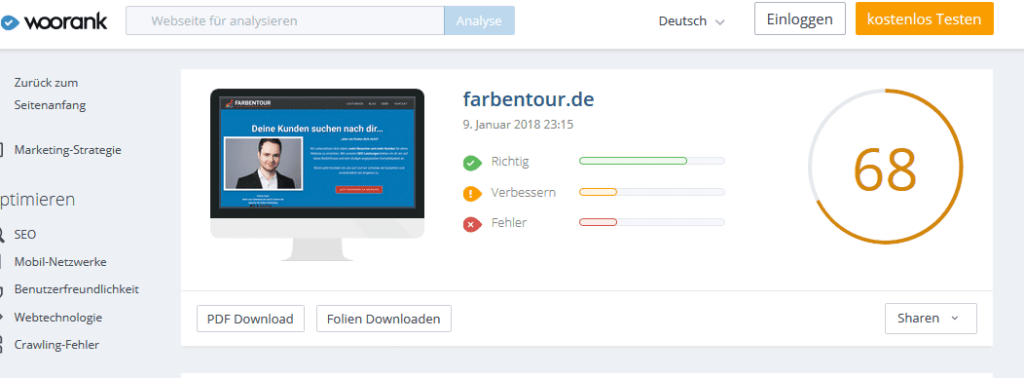
Task: Click the Einloggen button
Action: point(800,18)
